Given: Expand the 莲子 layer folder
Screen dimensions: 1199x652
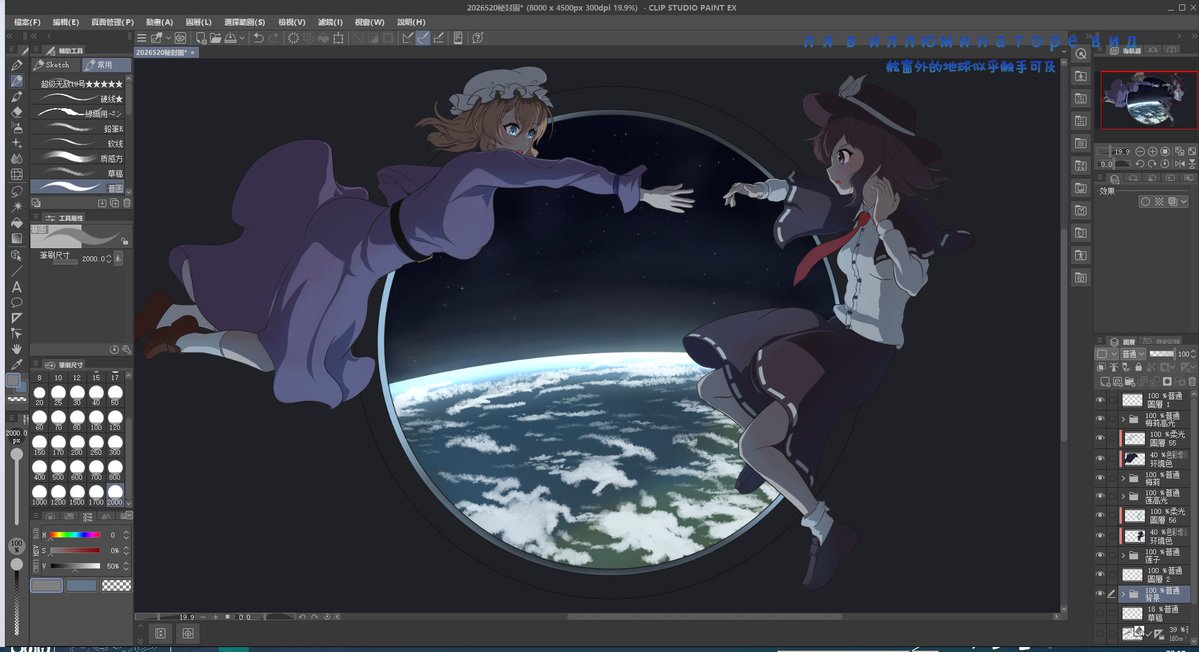Looking at the screenshot, I should (1123, 555).
